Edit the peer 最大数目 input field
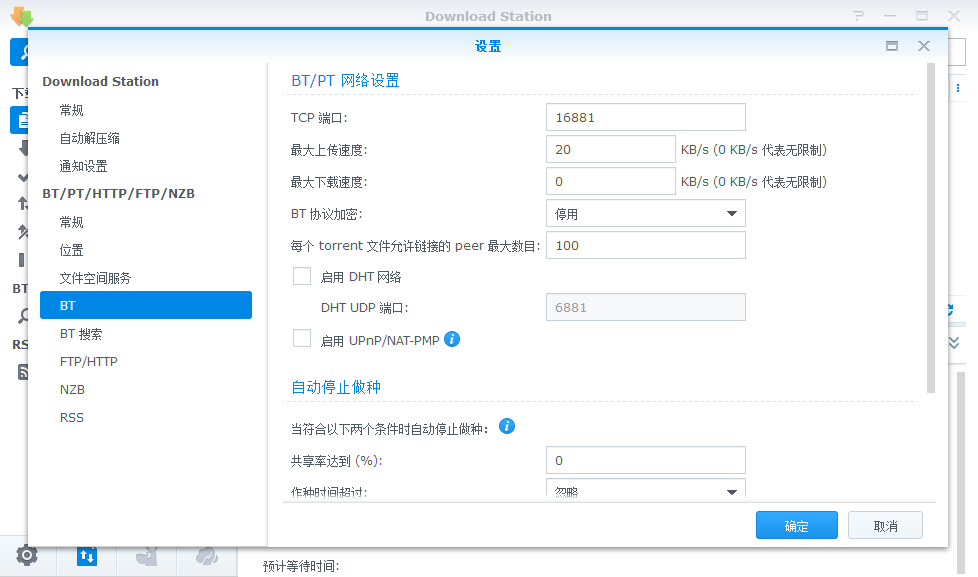978x577 pixels. 646,245
